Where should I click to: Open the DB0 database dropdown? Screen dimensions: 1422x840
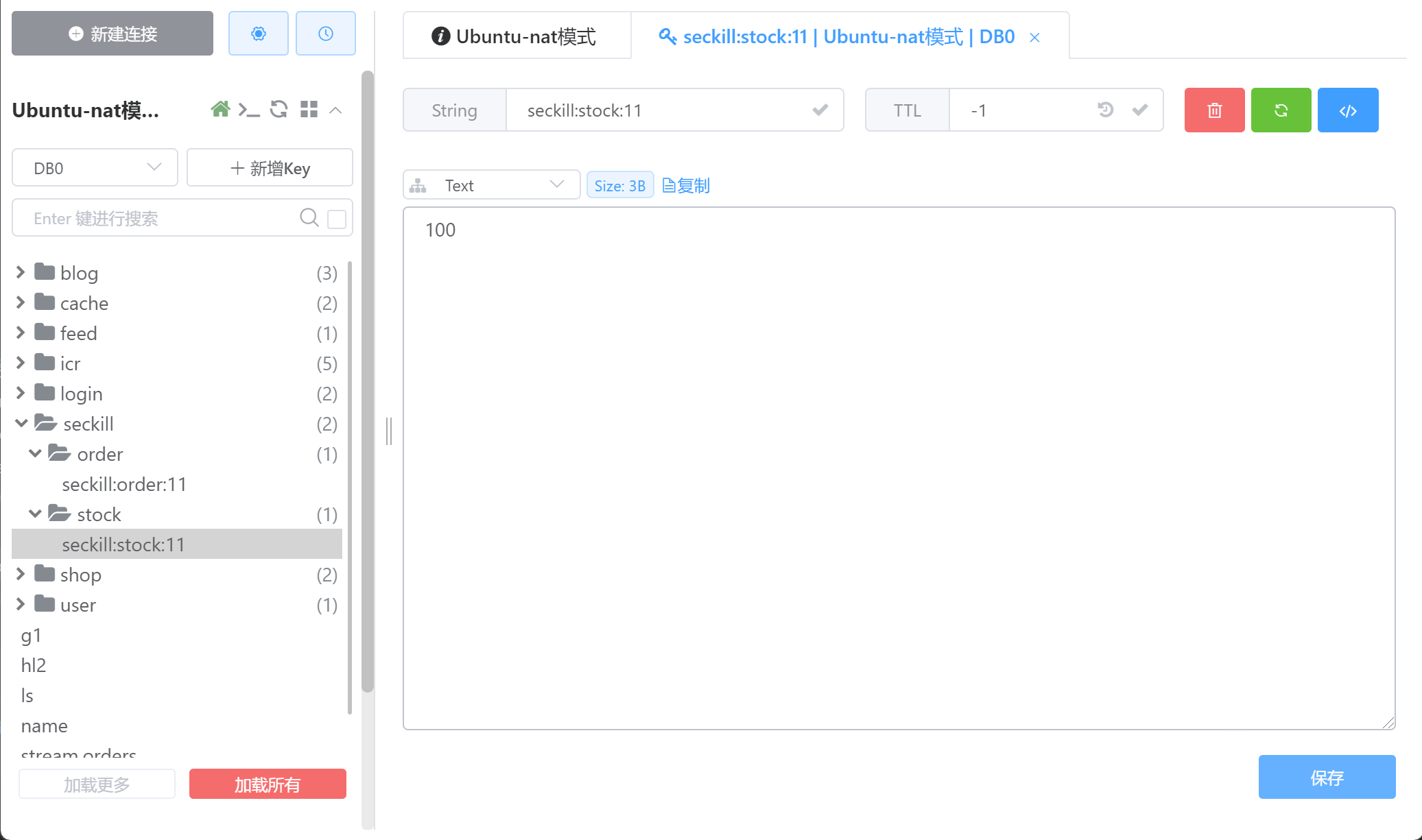(95, 168)
